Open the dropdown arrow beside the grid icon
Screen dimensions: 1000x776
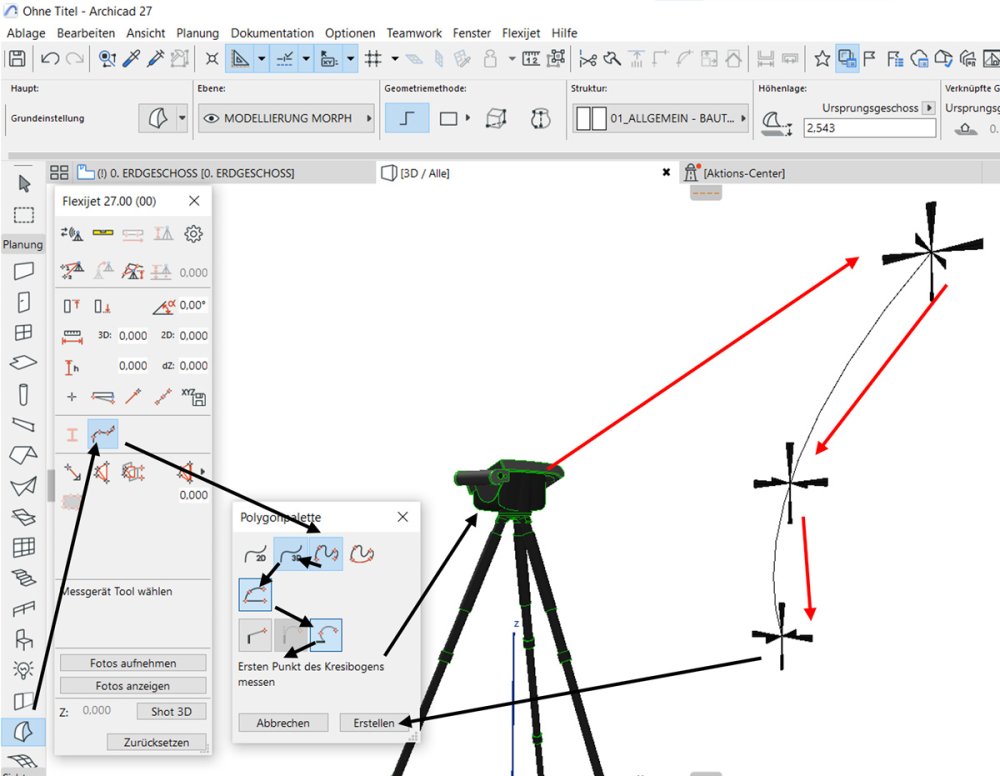(395, 59)
